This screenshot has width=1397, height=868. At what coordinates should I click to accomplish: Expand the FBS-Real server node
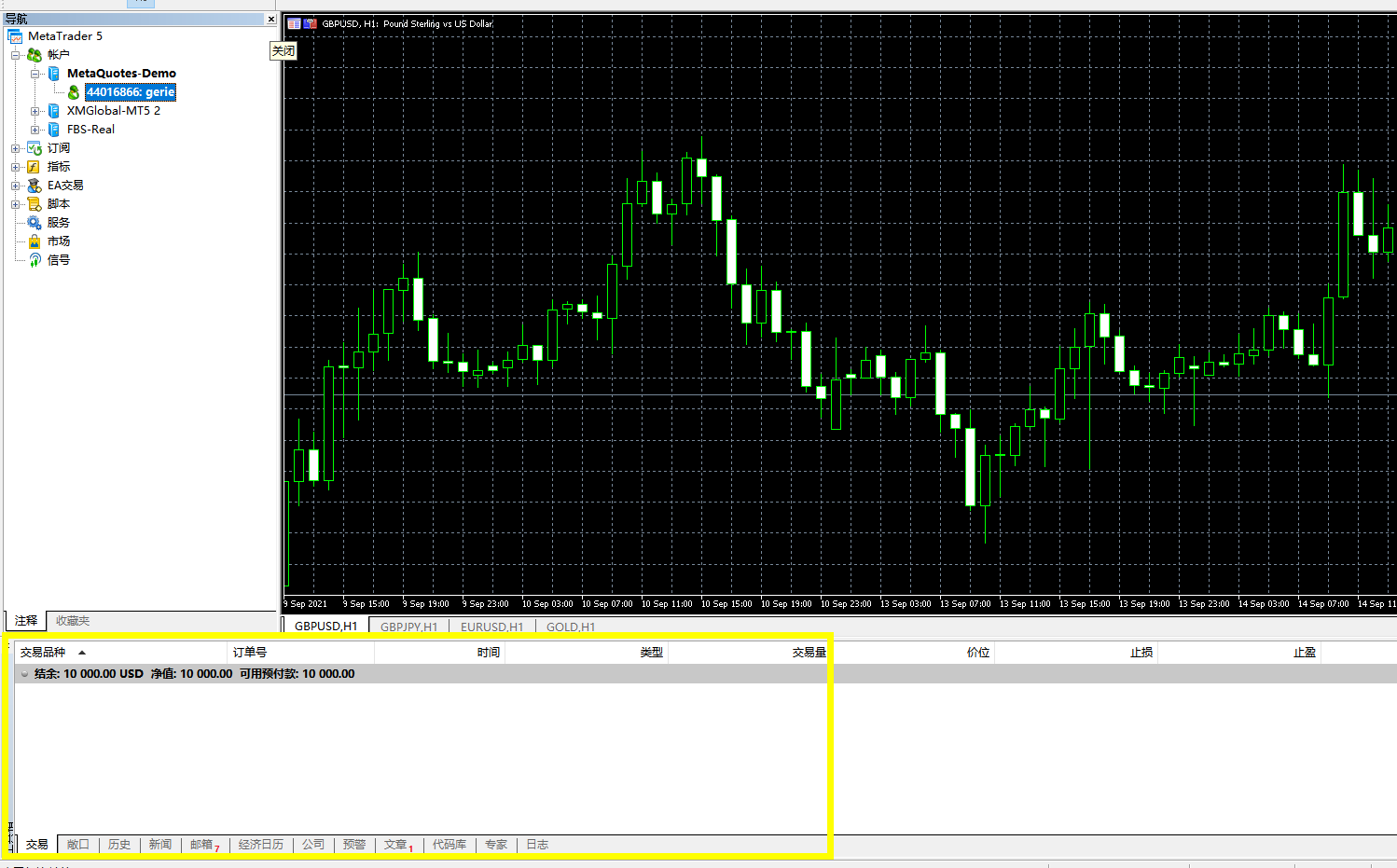35,130
